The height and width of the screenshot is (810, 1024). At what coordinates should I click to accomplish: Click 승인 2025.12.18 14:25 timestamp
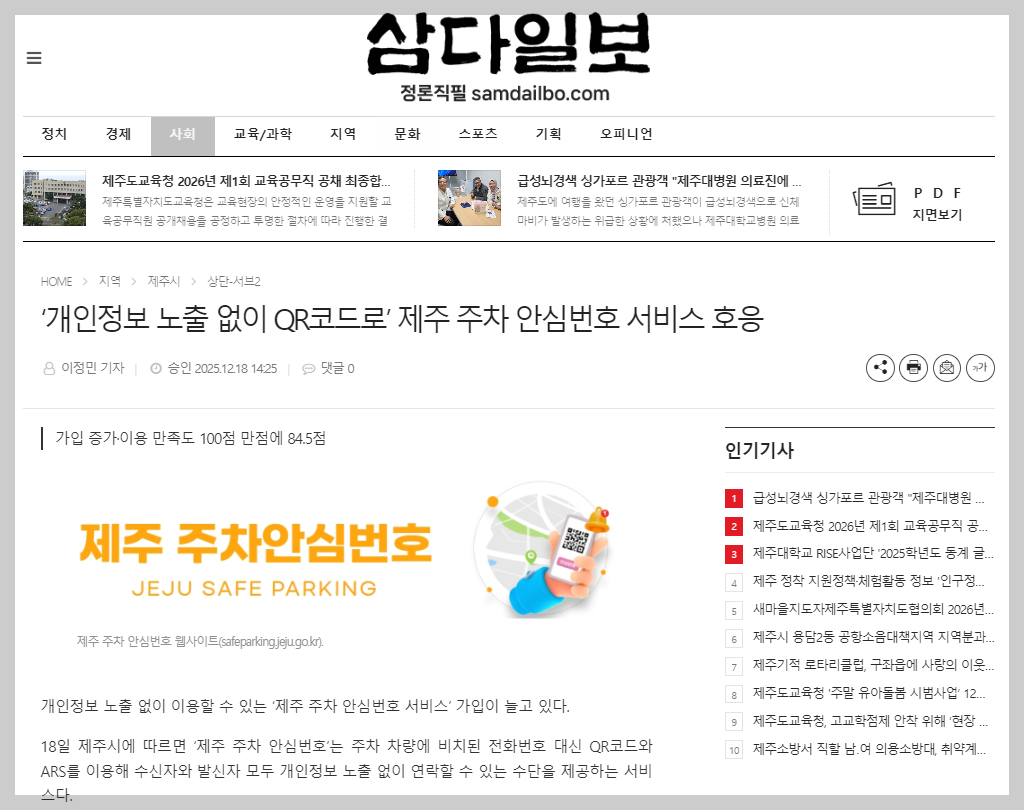(x=222, y=368)
